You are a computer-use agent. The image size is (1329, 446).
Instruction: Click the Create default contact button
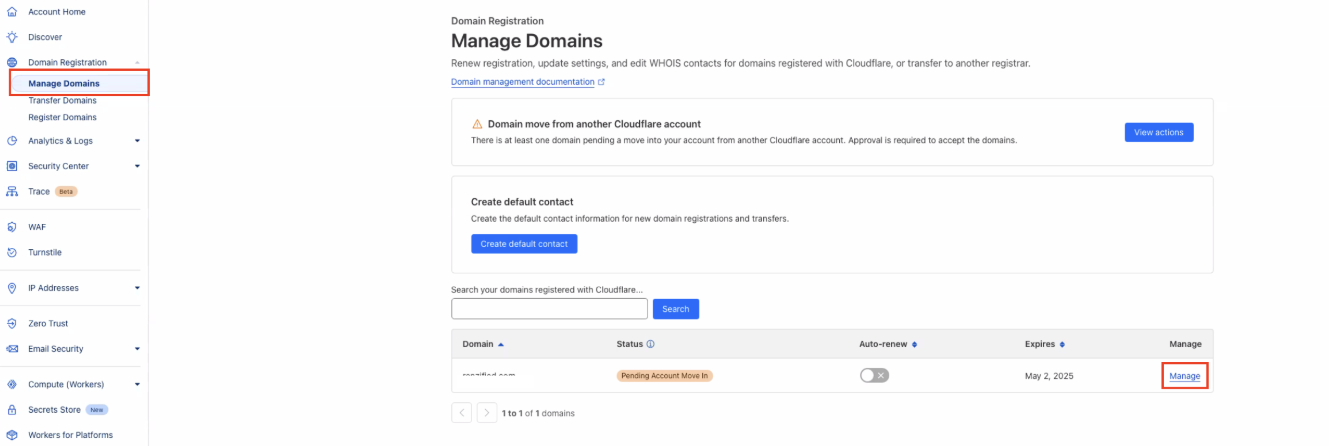524,244
